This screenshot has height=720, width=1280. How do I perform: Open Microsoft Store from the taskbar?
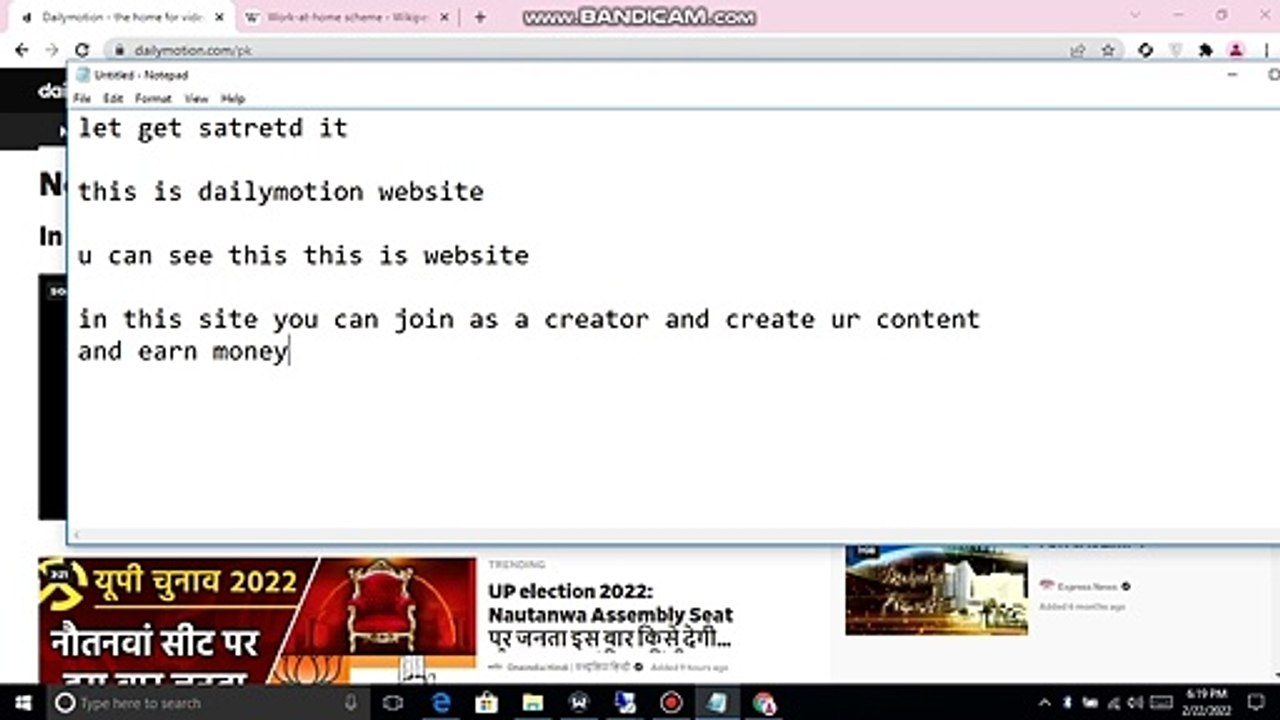point(487,703)
